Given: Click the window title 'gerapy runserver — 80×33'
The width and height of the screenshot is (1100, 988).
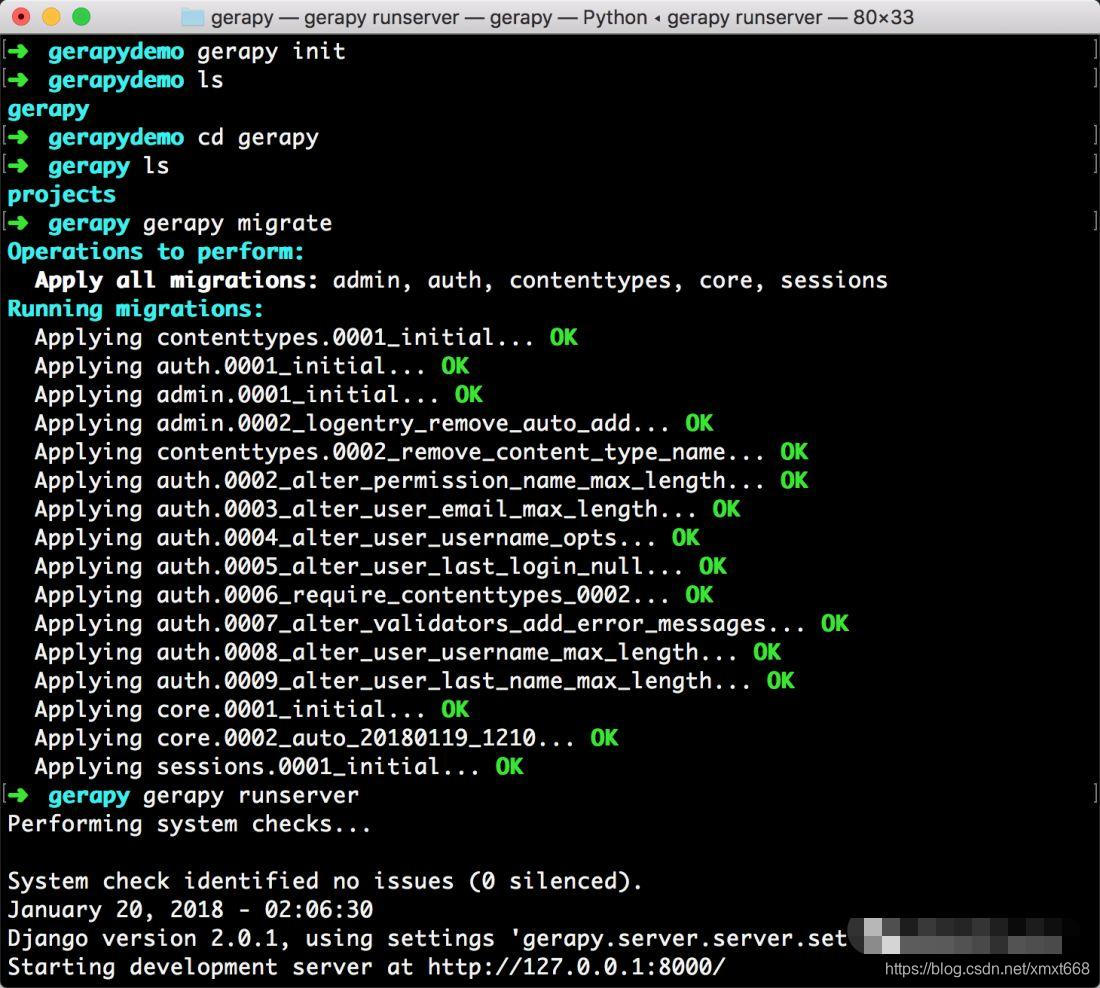Looking at the screenshot, I should click(x=790, y=17).
